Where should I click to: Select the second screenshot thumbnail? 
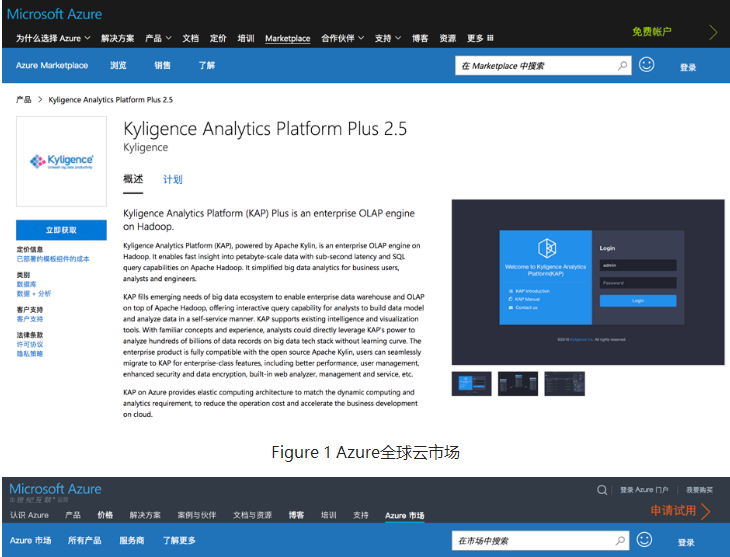click(518, 384)
